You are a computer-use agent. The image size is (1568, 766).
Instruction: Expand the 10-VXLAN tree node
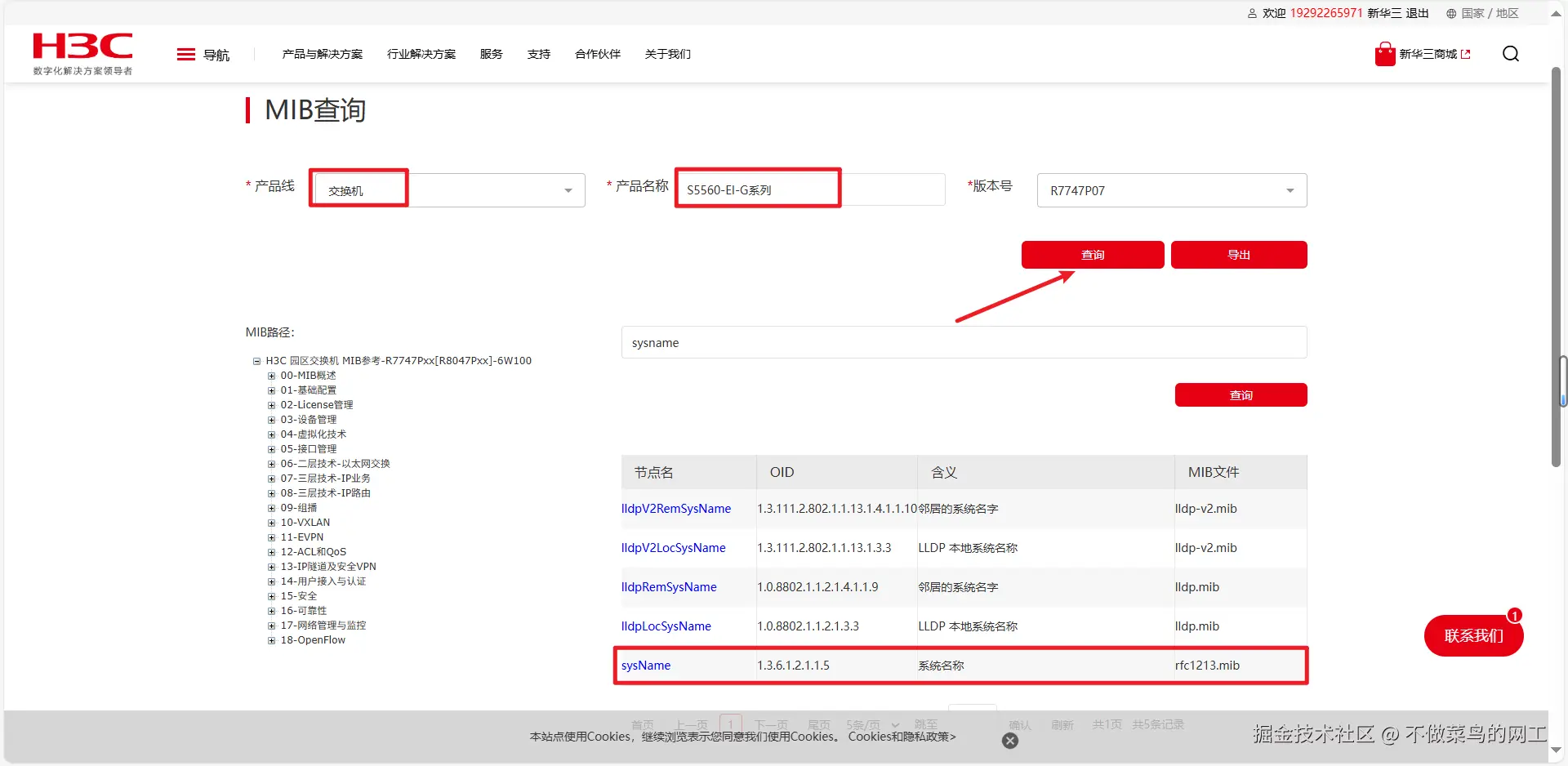[x=271, y=523]
